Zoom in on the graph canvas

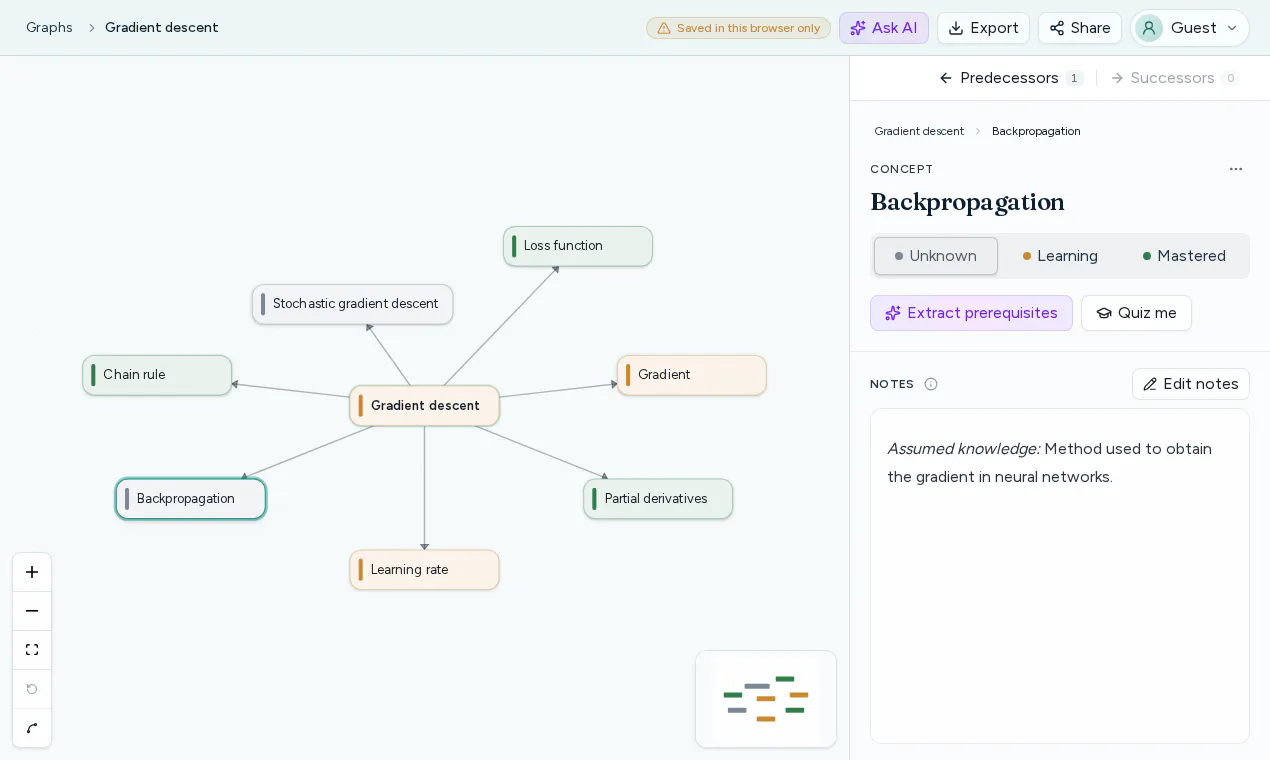tap(32, 572)
